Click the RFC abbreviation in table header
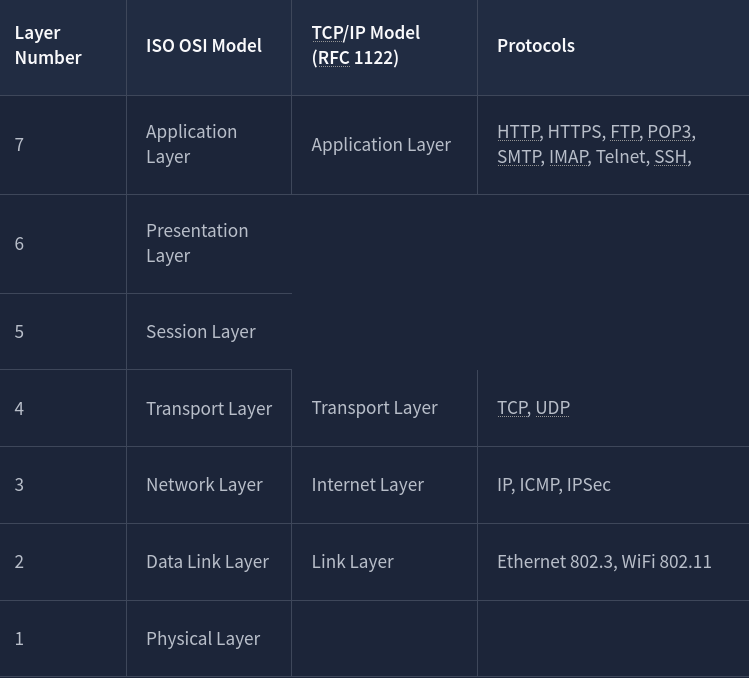 point(334,58)
